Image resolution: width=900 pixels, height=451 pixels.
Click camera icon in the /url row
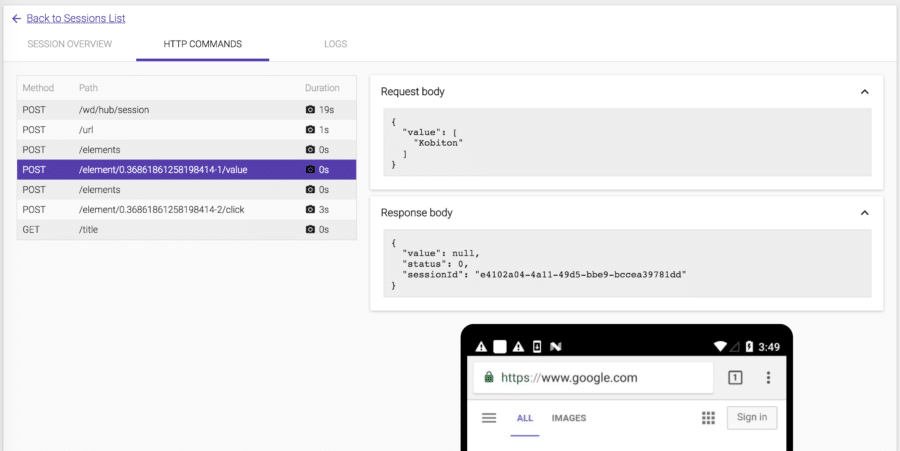coord(310,130)
